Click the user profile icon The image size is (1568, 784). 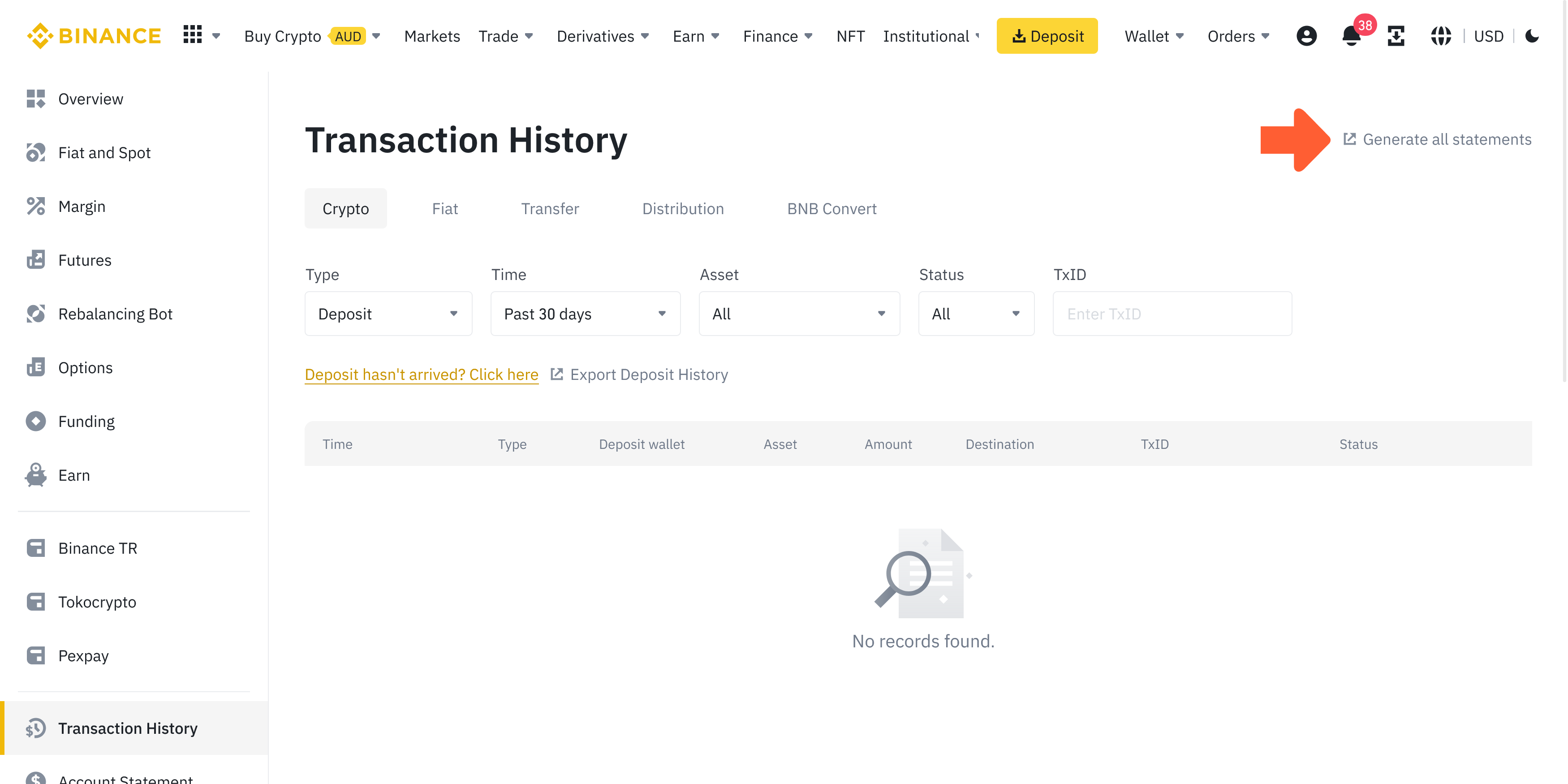1306,36
